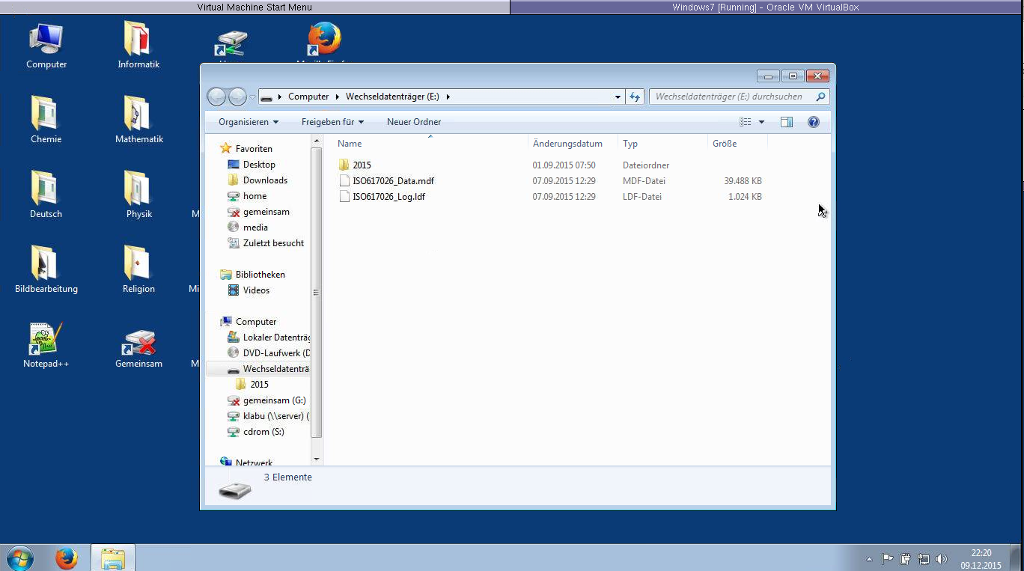Sort files by the Änderungsdatum column

[x=567, y=144]
